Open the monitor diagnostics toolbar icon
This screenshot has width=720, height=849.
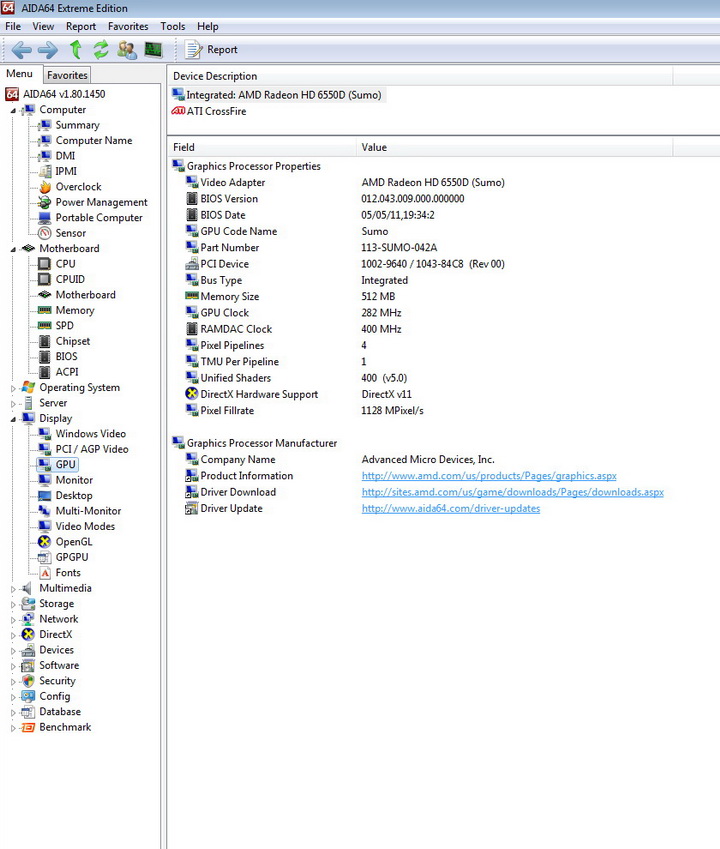[154, 50]
